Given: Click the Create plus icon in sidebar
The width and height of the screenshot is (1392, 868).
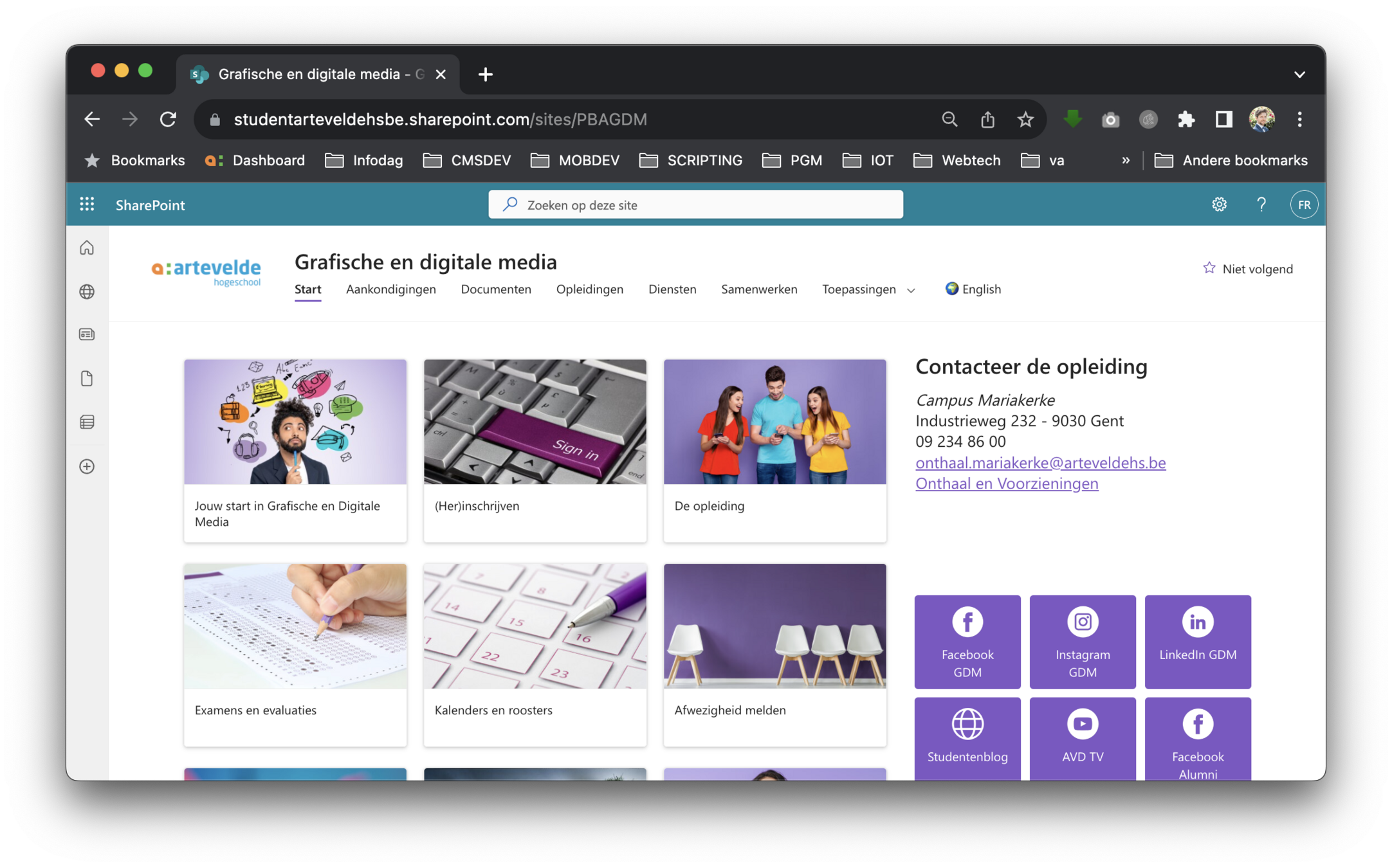Looking at the screenshot, I should [x=87, y=466].
